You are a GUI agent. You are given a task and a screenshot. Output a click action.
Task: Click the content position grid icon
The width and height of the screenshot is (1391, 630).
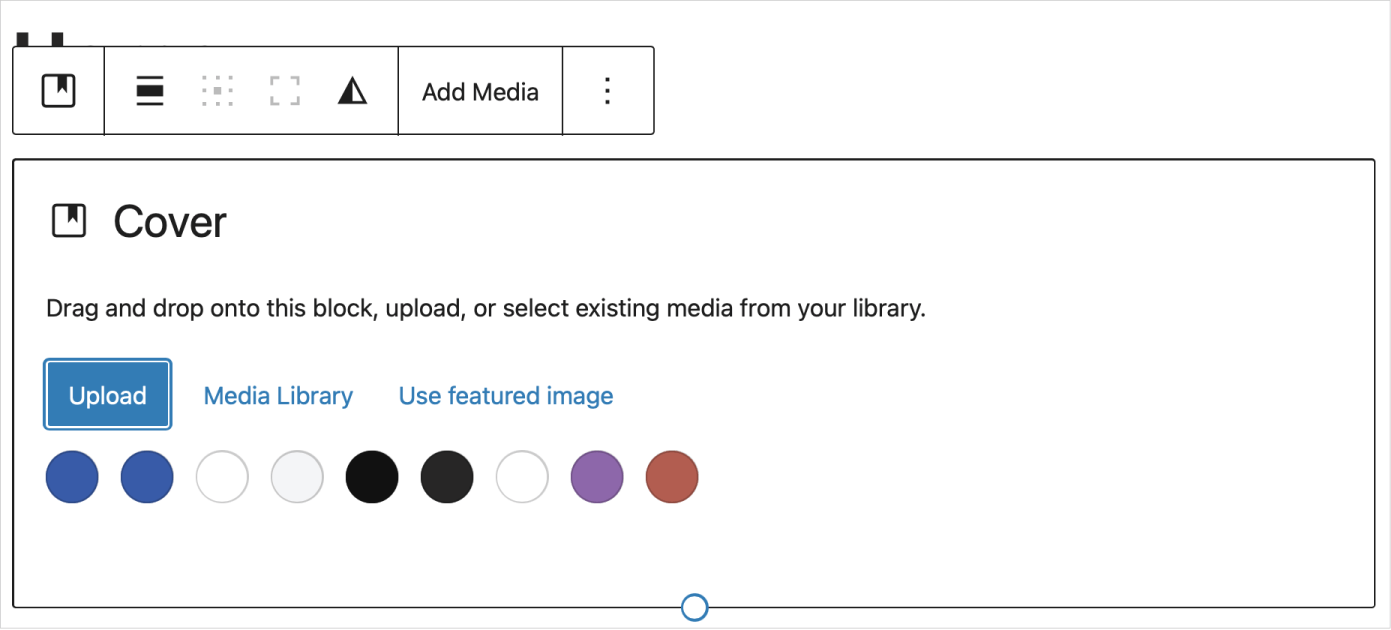coord(217,91)
